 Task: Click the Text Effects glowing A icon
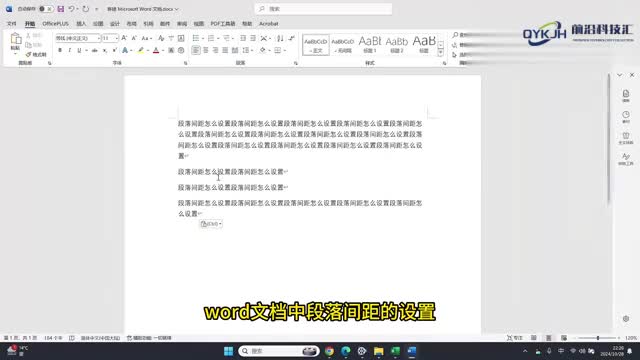point(125,50)
